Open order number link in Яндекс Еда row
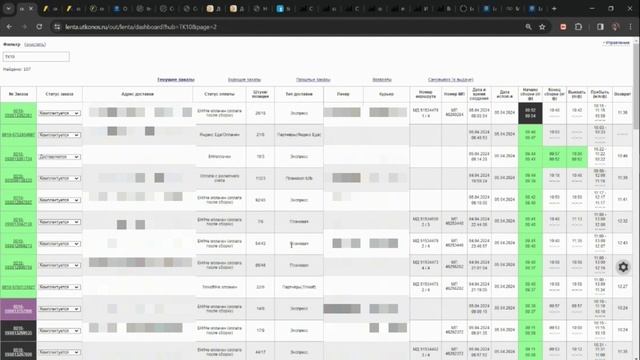Screen dimensions: 640x360 click(18, 135)
